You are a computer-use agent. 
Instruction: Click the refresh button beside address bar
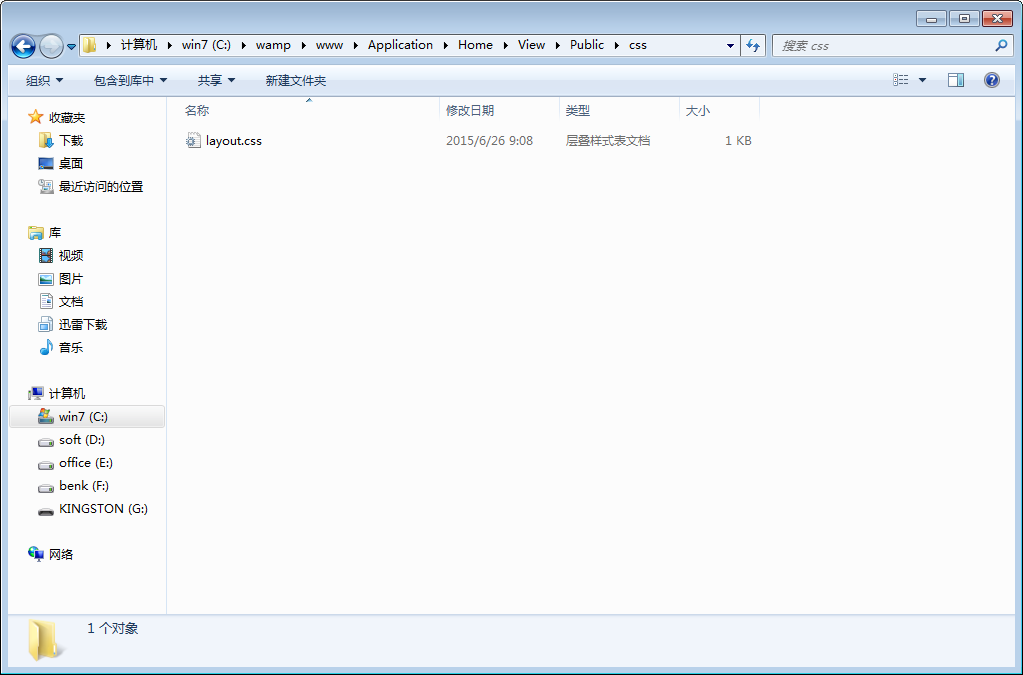(754, 46)
